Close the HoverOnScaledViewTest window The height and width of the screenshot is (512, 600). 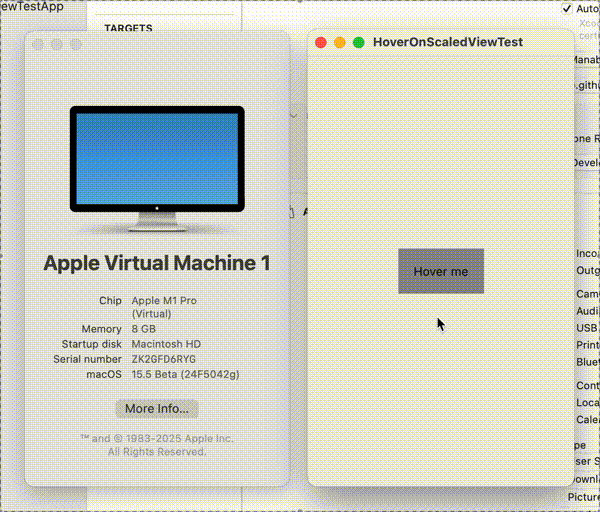point(321,42)
